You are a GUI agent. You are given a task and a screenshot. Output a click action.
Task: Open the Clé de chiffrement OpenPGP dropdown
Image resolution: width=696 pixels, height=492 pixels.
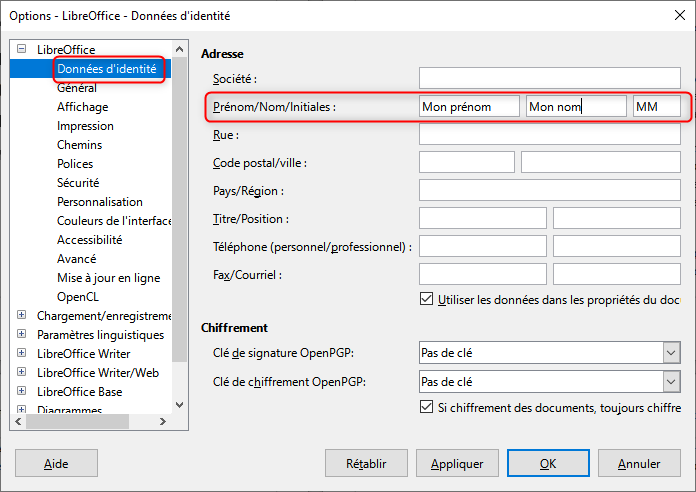pos(670,381)
